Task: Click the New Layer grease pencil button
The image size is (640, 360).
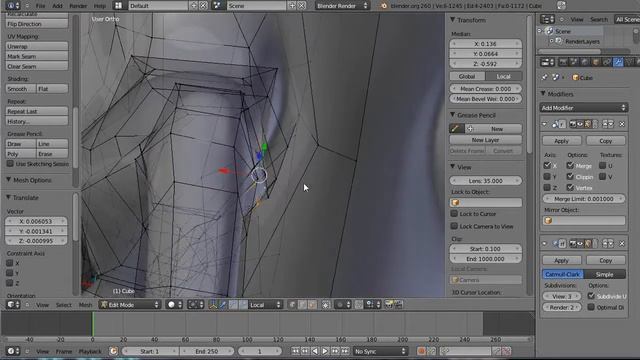Action: coord(486,140)
